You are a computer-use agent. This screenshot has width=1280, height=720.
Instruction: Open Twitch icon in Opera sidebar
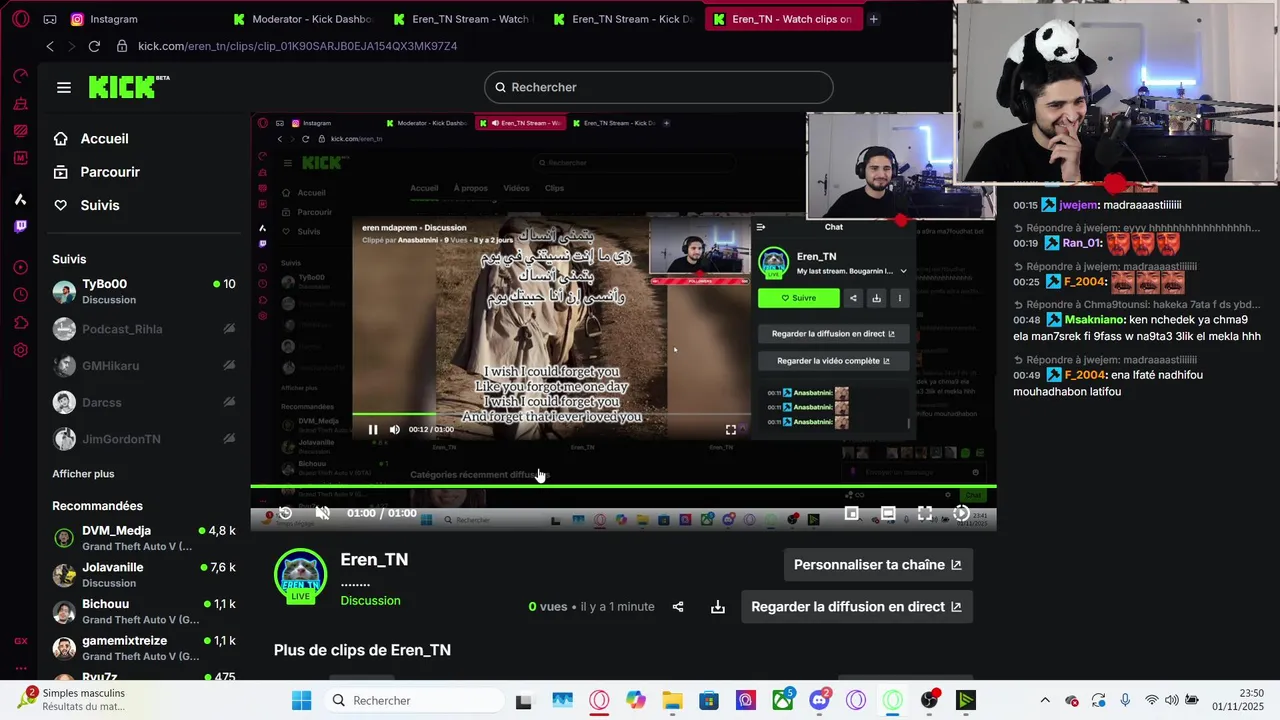[x=20, y=227]
